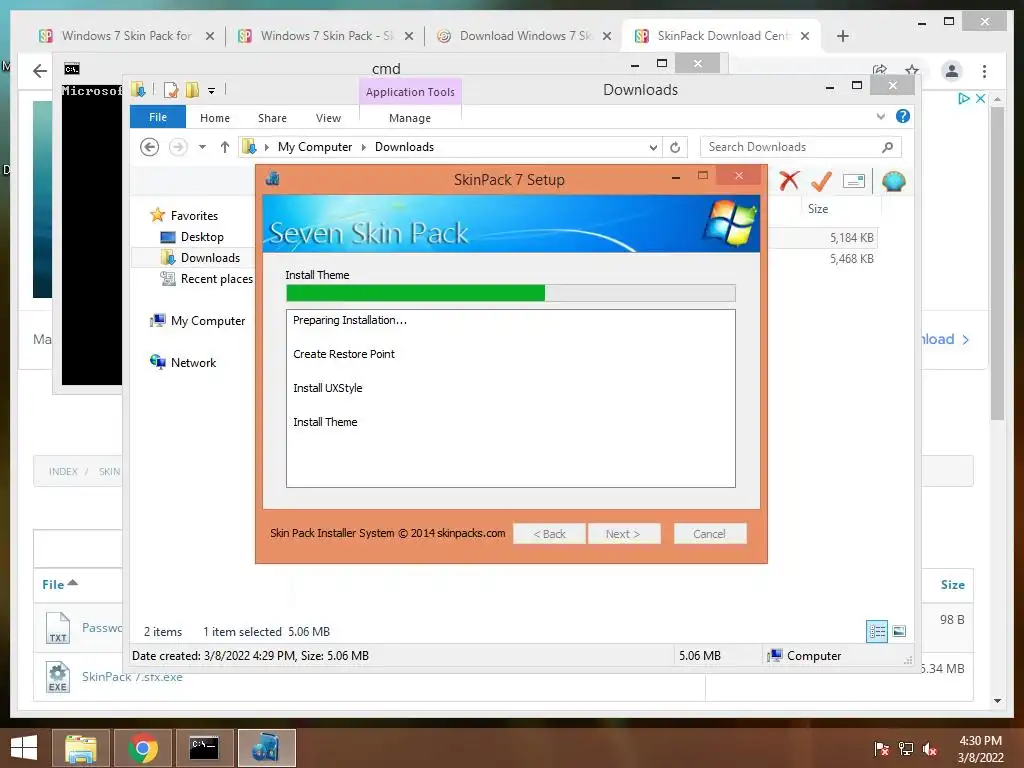This screenshot has width=1024, height=768.
Task: Expand the Explorer ribbon with the chevron
Action: click(880, 116)
